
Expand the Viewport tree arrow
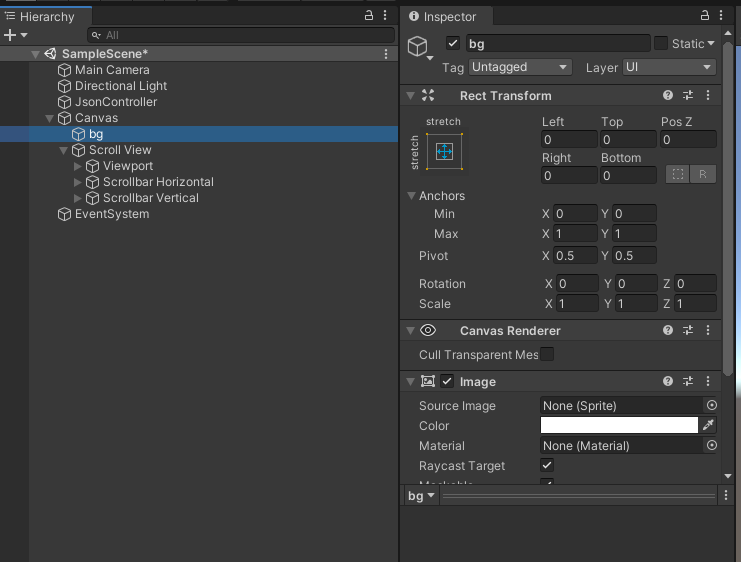pos(78,166)
